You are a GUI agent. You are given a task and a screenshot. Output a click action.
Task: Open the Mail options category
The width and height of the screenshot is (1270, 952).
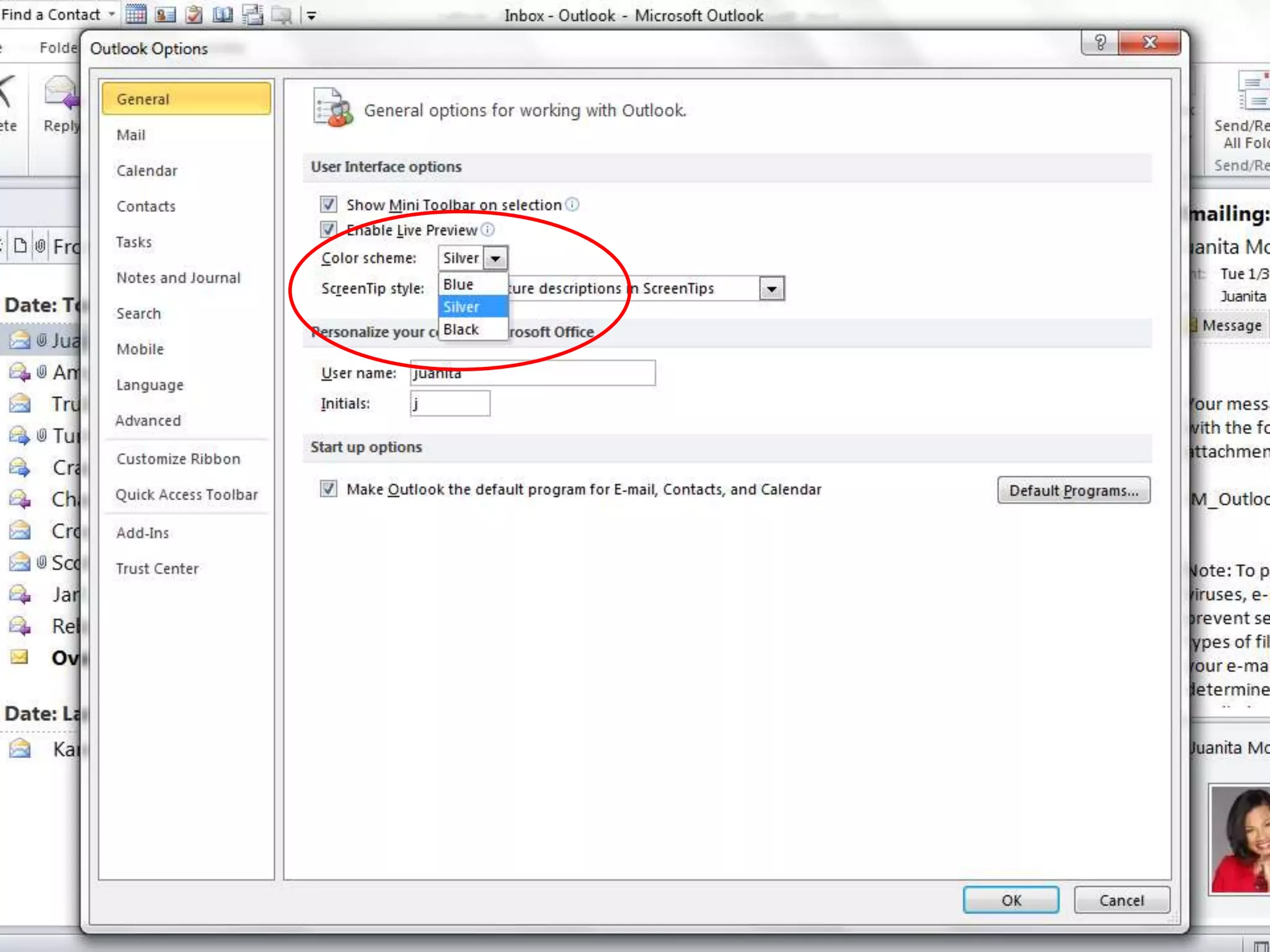point(131,135)
